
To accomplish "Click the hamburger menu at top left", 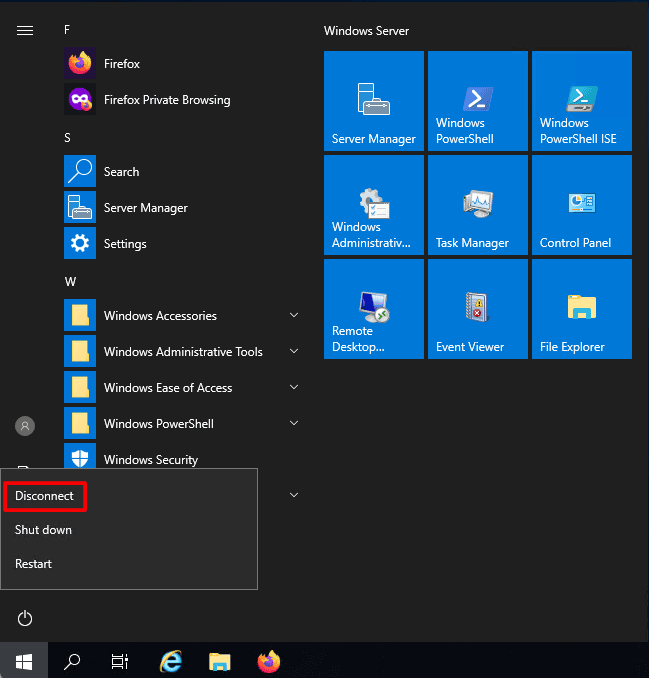I will tap(25, 30).
